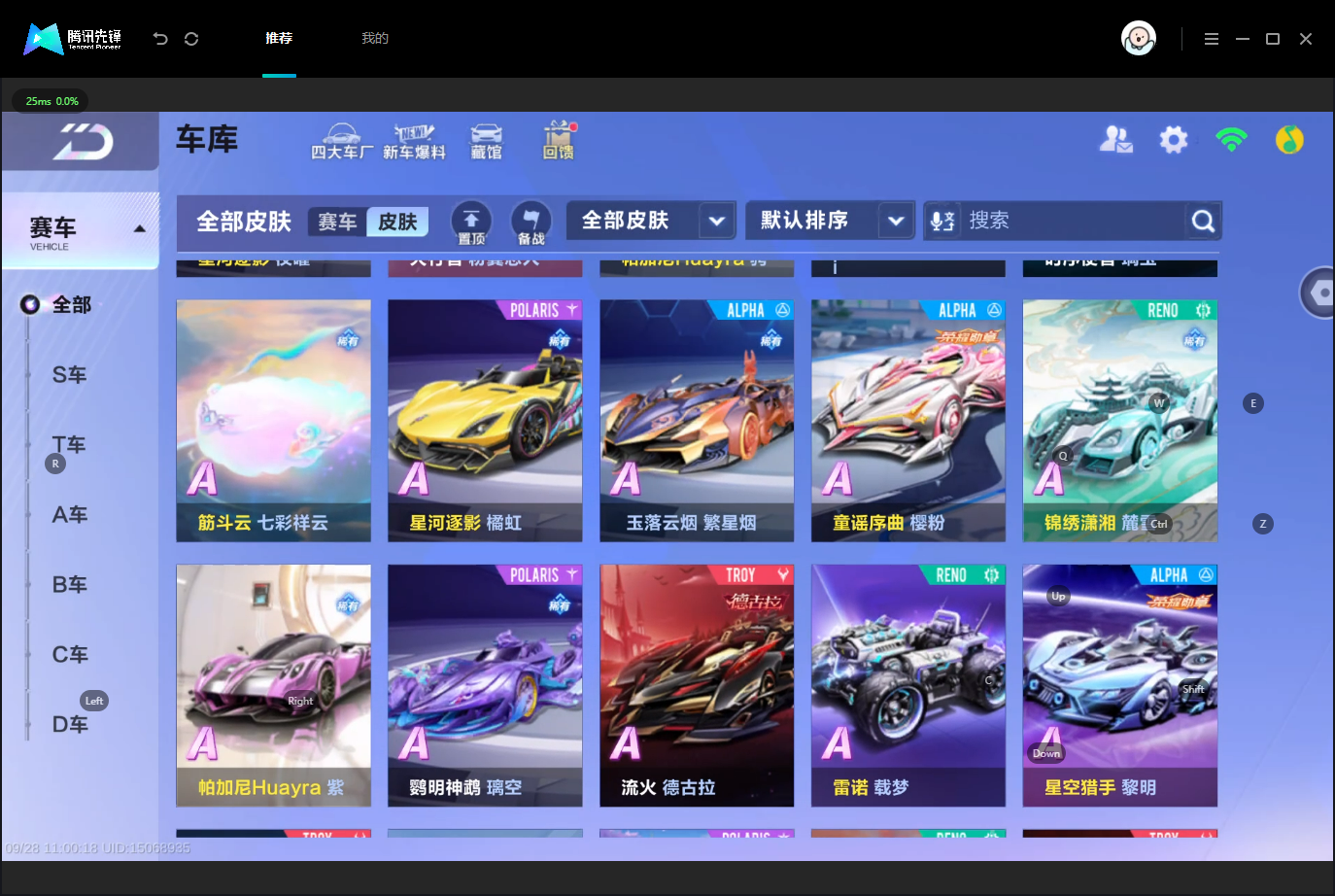Open the hamburger menu in launcher header
The image size is (1335, 896).
click(1211, 39)
